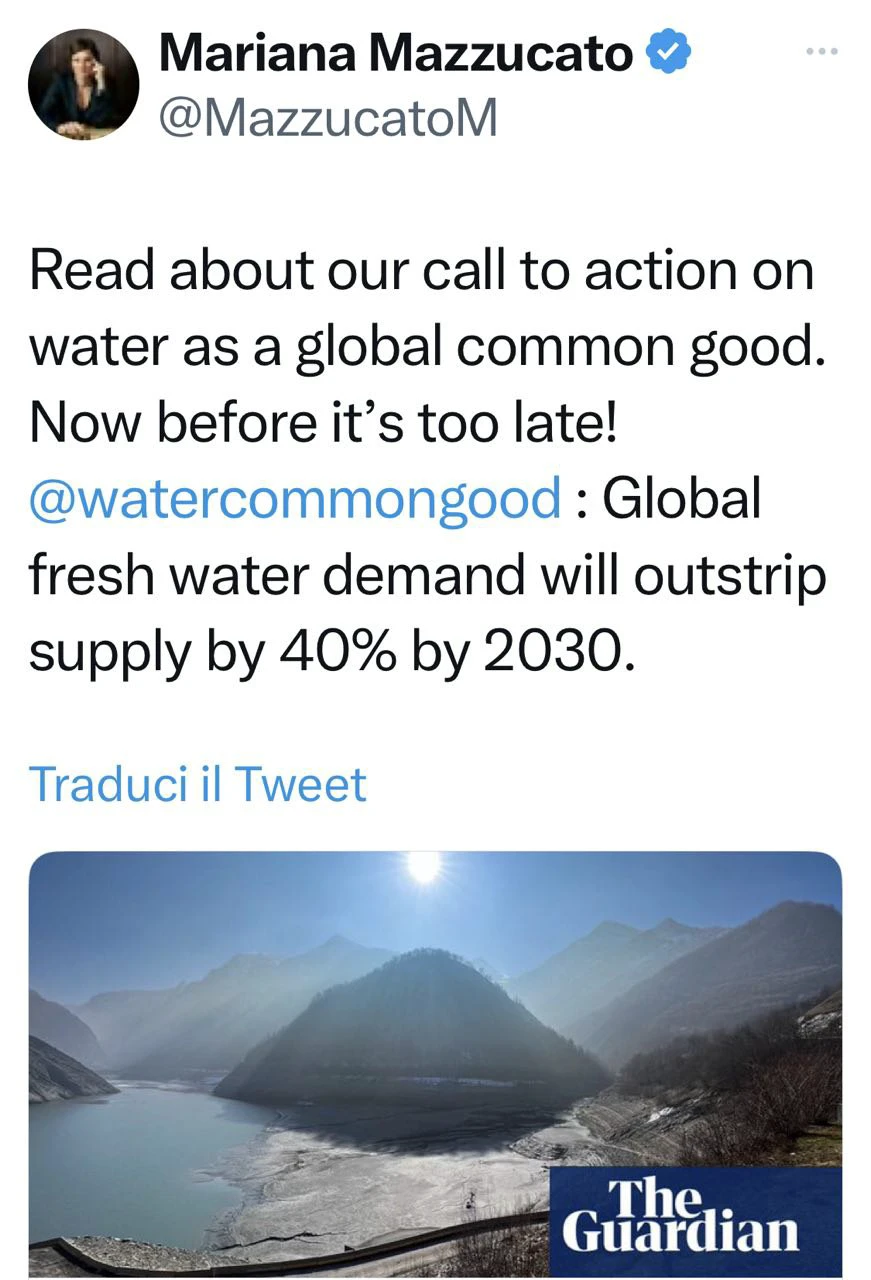Translate tweet using Traduci il Tweet

198,784
